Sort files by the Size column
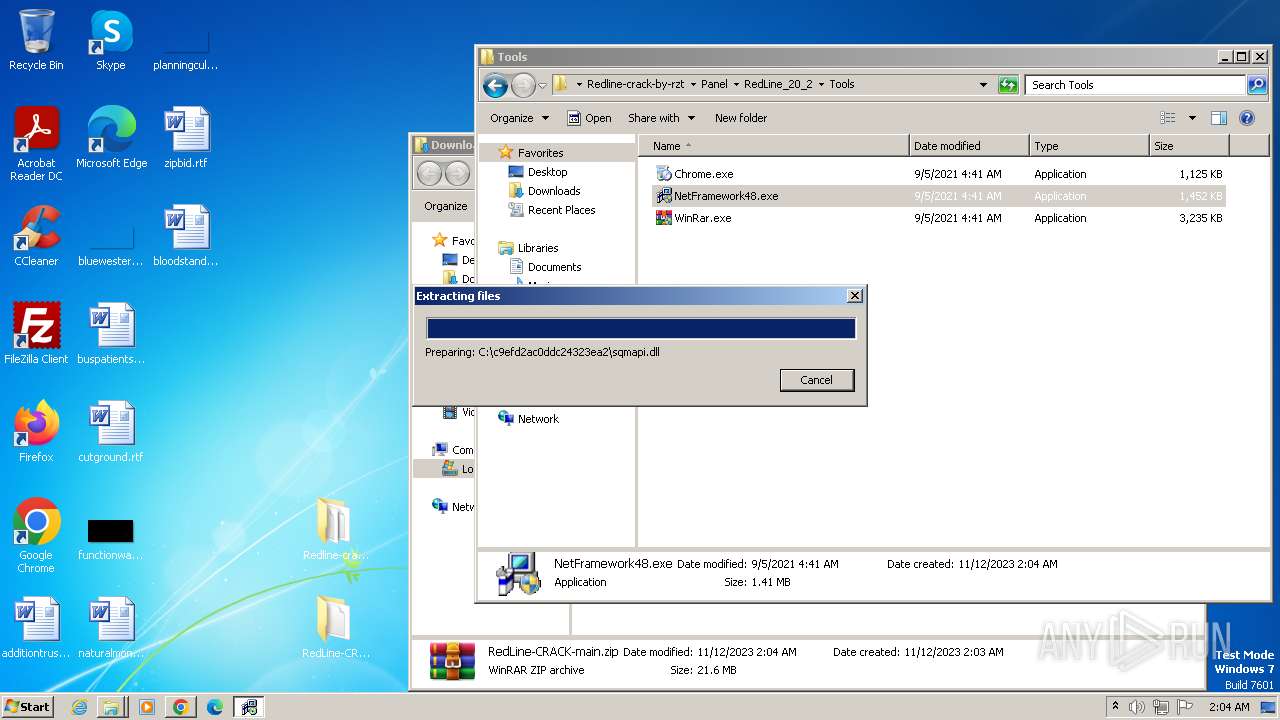This screenshot has width=1280, height=720. point(1189,146)
